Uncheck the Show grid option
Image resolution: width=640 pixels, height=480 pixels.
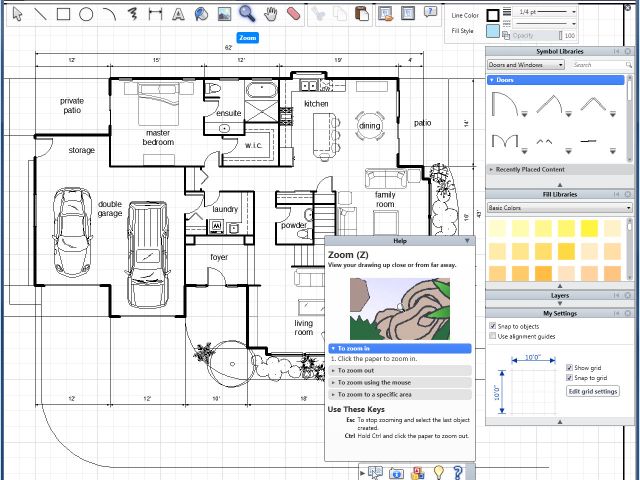[x=569, y=367]
